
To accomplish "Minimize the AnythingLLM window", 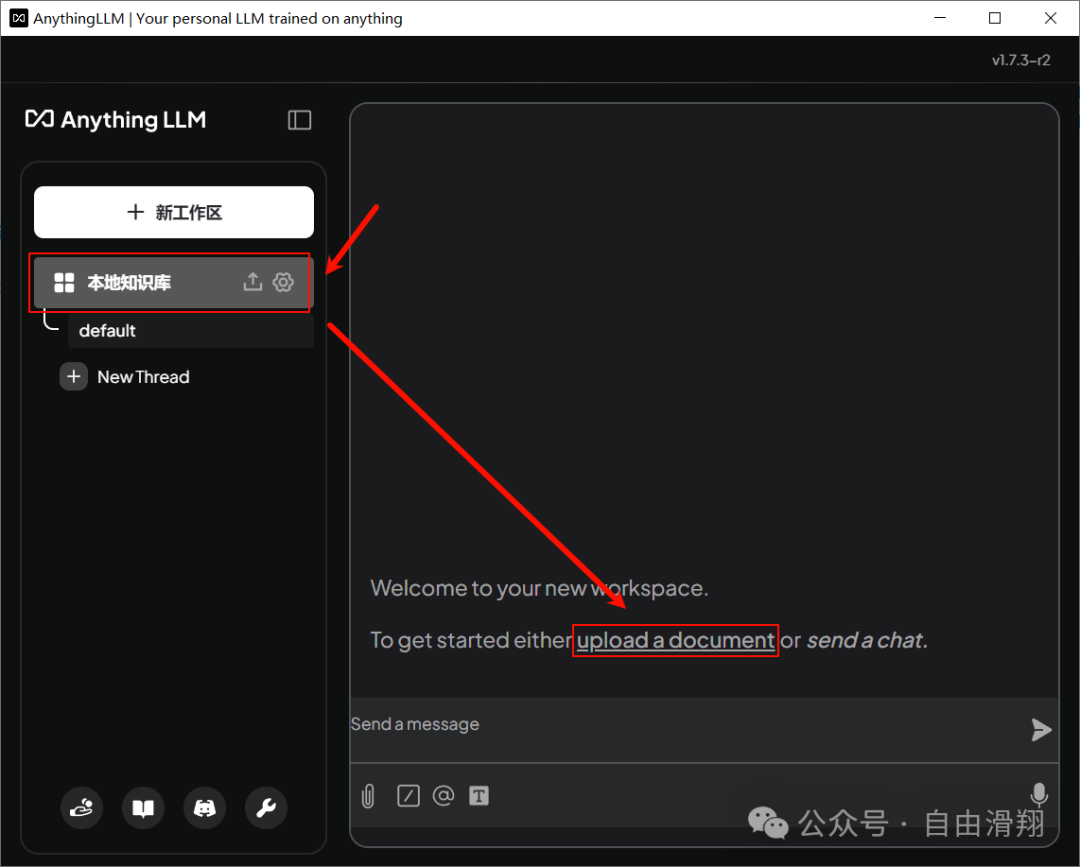I will (x=940, y=19).
